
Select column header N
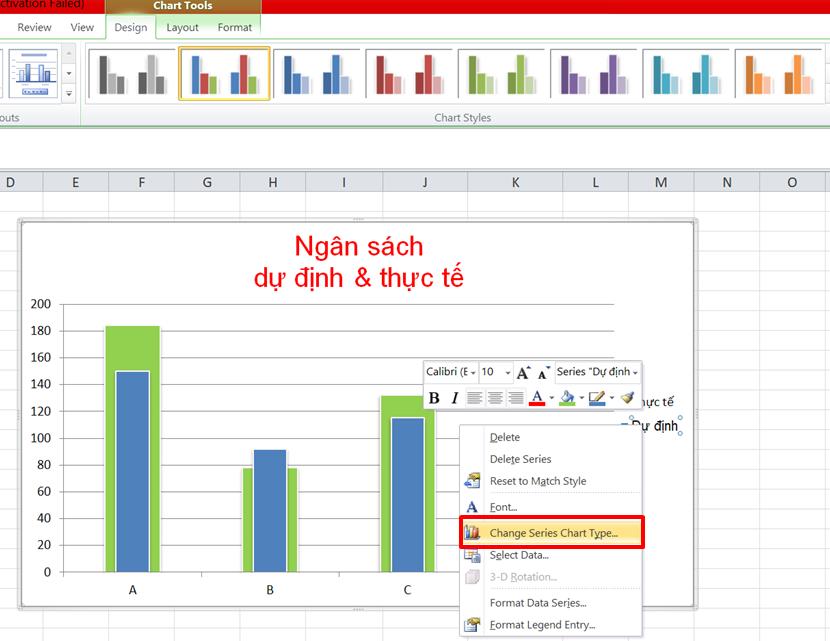point(727,183)
